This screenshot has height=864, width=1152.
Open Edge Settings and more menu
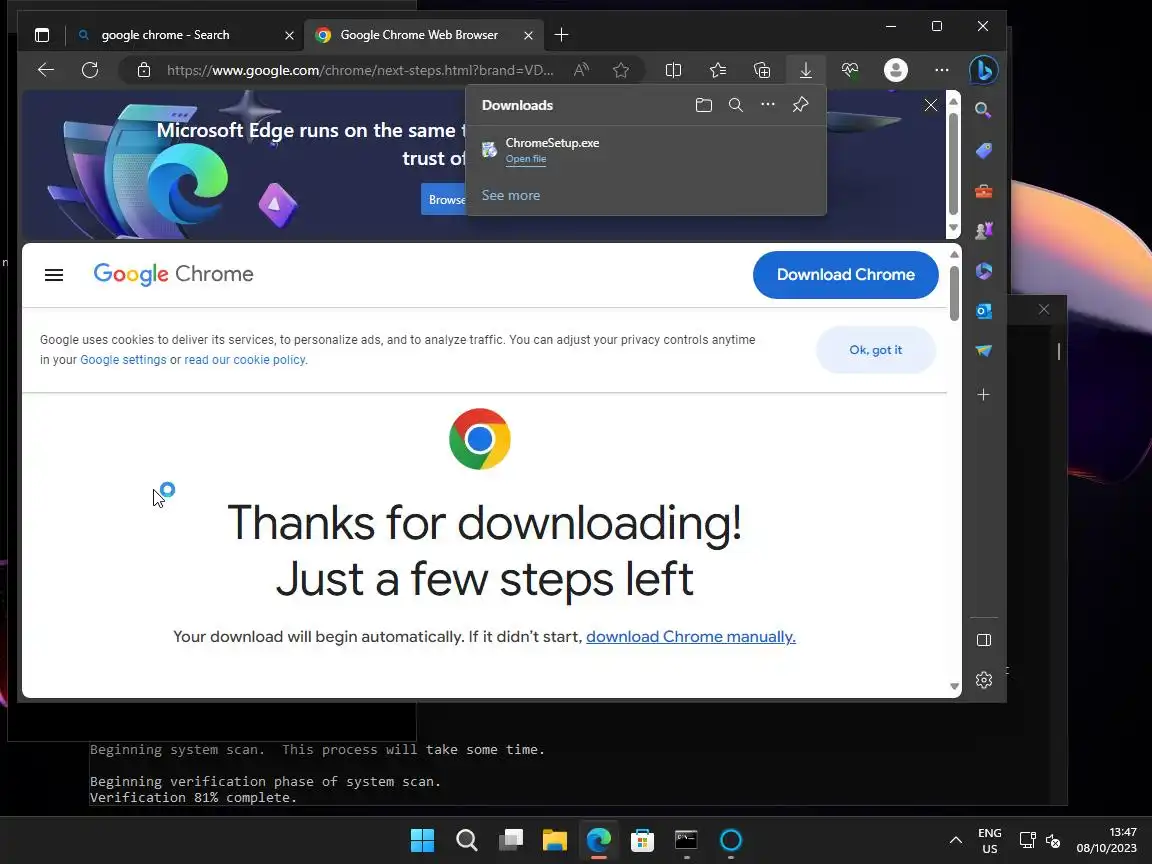click(x=941, y=70)
